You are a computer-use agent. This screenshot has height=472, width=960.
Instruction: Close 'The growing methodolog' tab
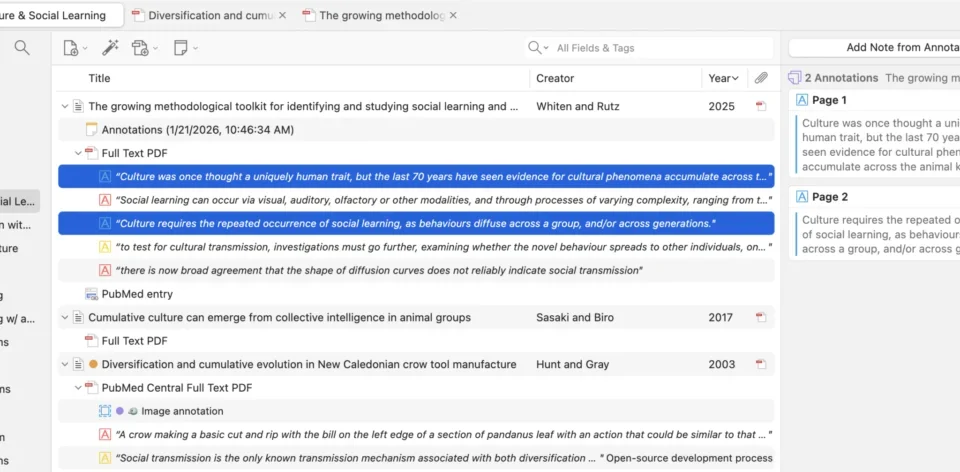453,16
